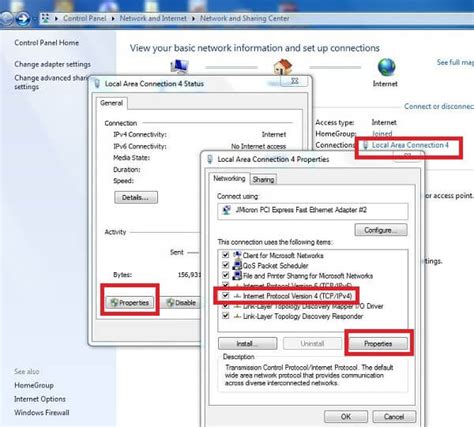Click Cancel in Properties dialog
The height and width of the screenshot is (427, 474).
point(394,417)
